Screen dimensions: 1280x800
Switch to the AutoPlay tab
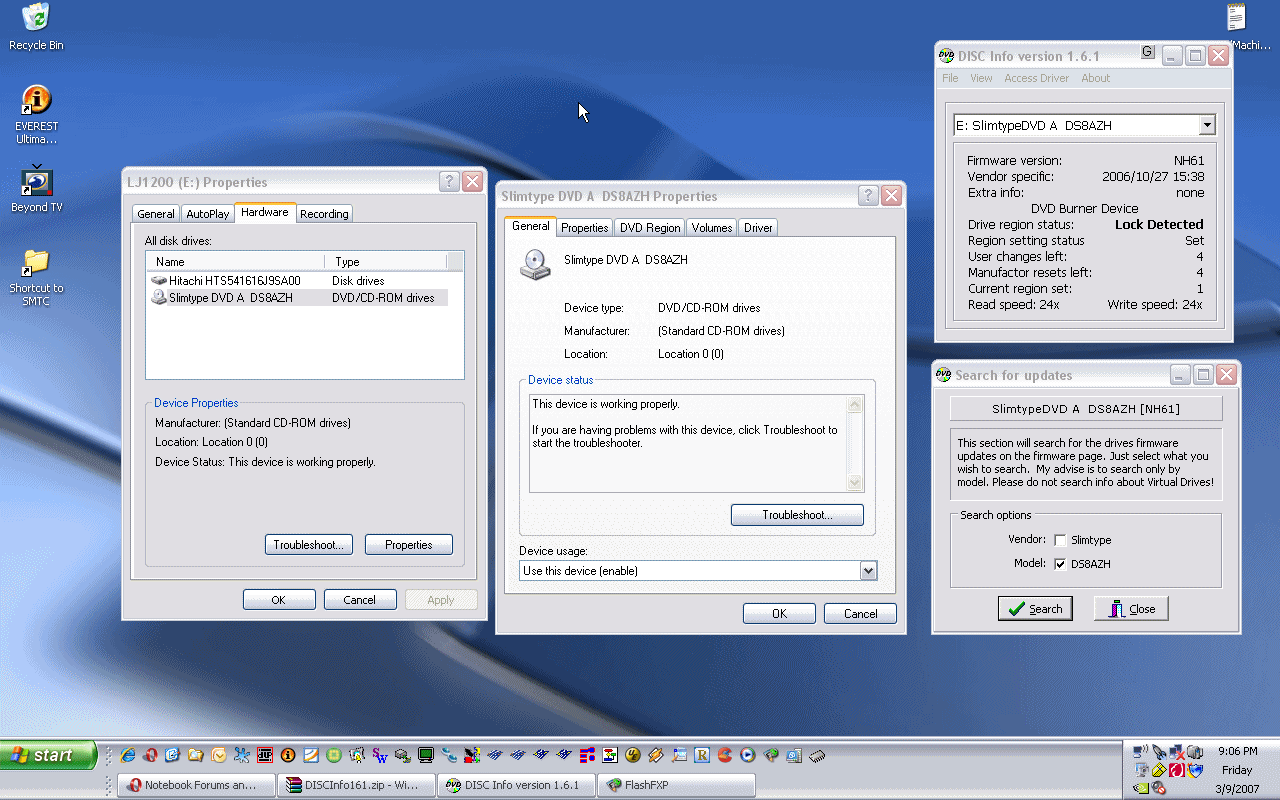(x=207, y=214)
